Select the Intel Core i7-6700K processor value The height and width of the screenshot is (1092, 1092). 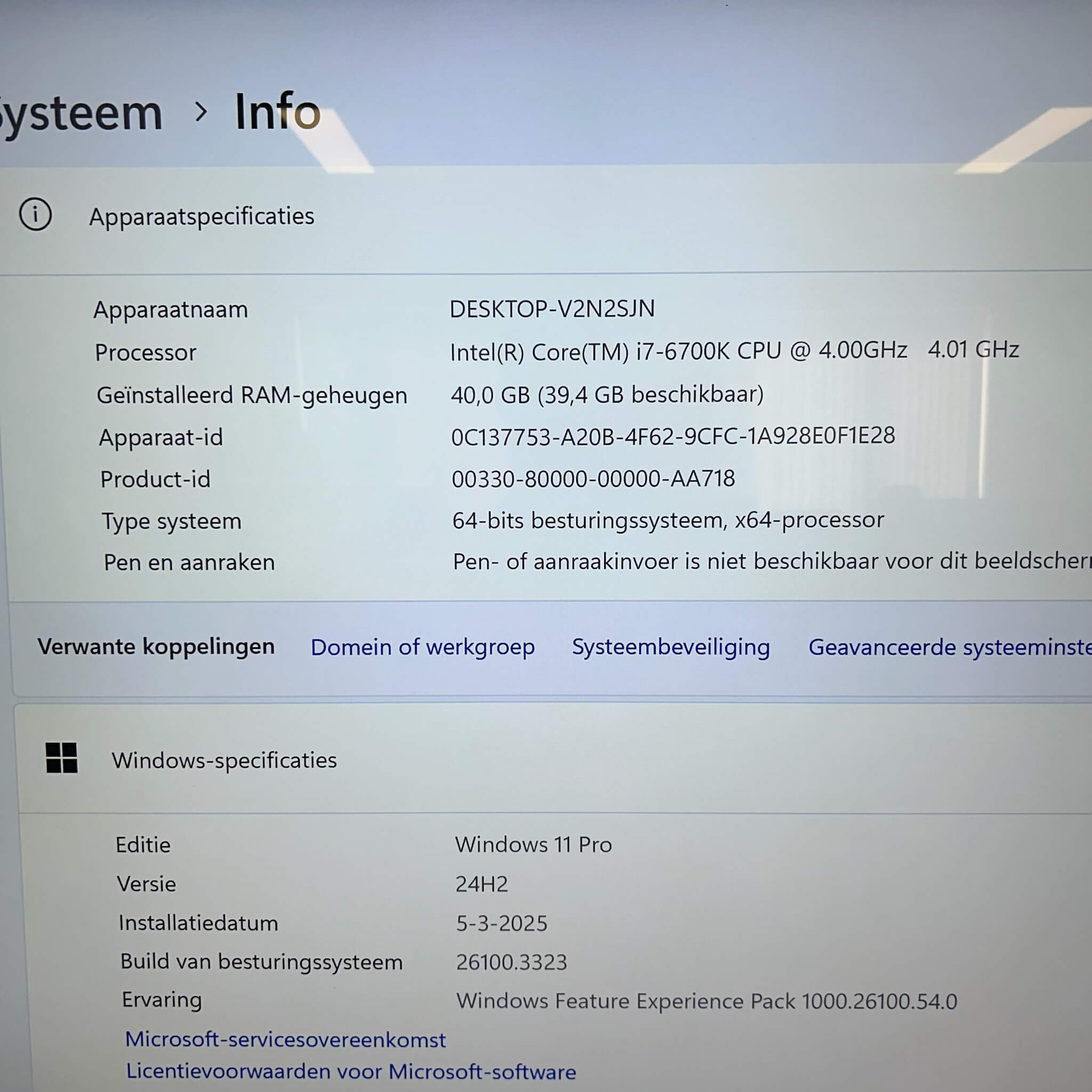[x=734, y=351]
